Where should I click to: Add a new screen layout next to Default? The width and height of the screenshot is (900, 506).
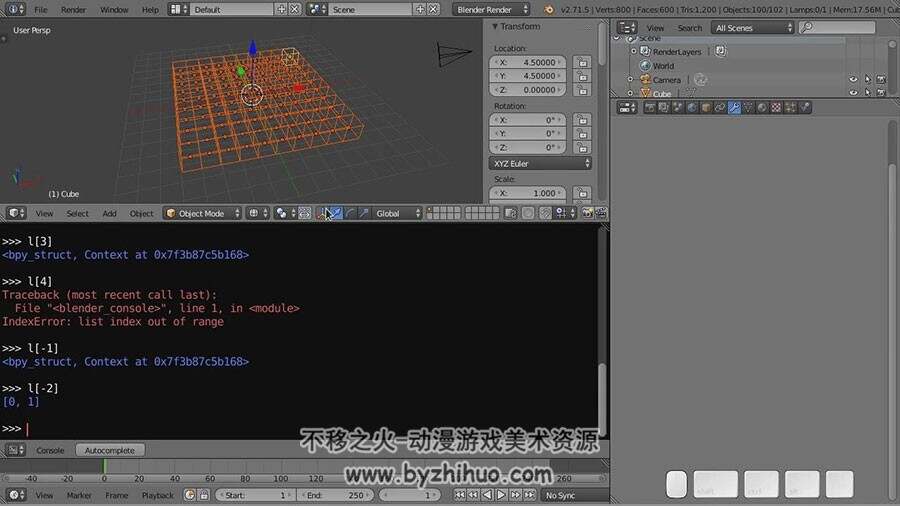pos(281,9)
